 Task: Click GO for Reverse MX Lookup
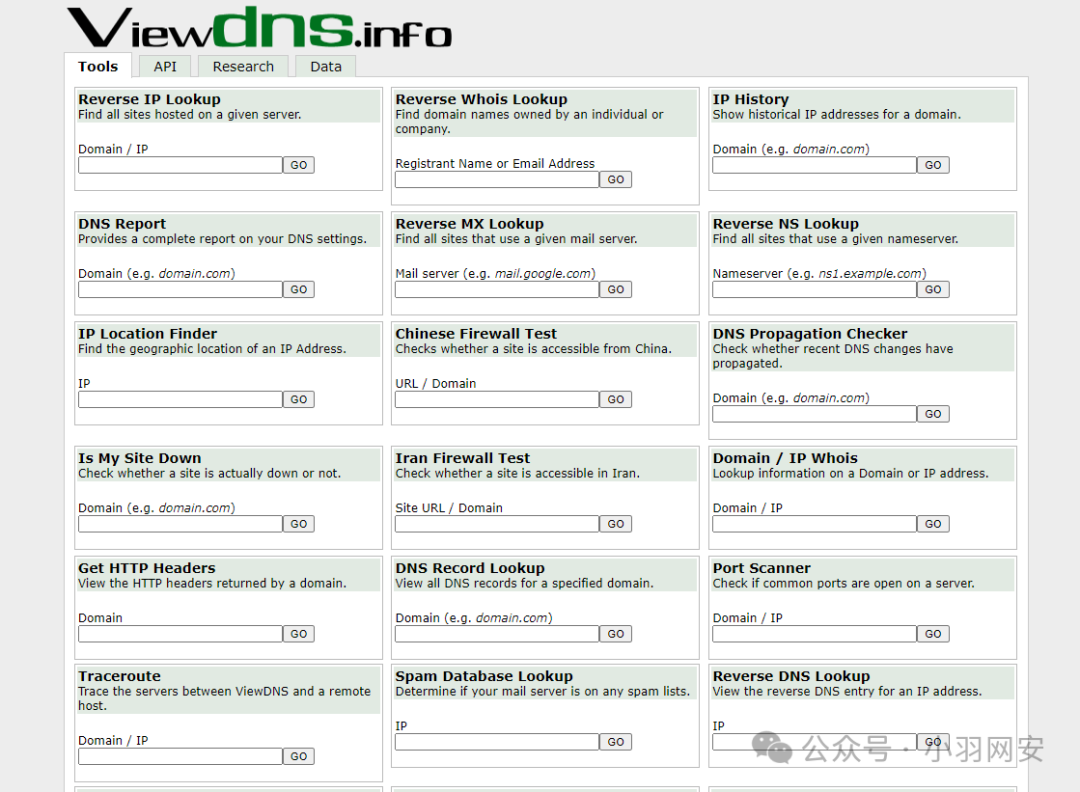[616, 290]
